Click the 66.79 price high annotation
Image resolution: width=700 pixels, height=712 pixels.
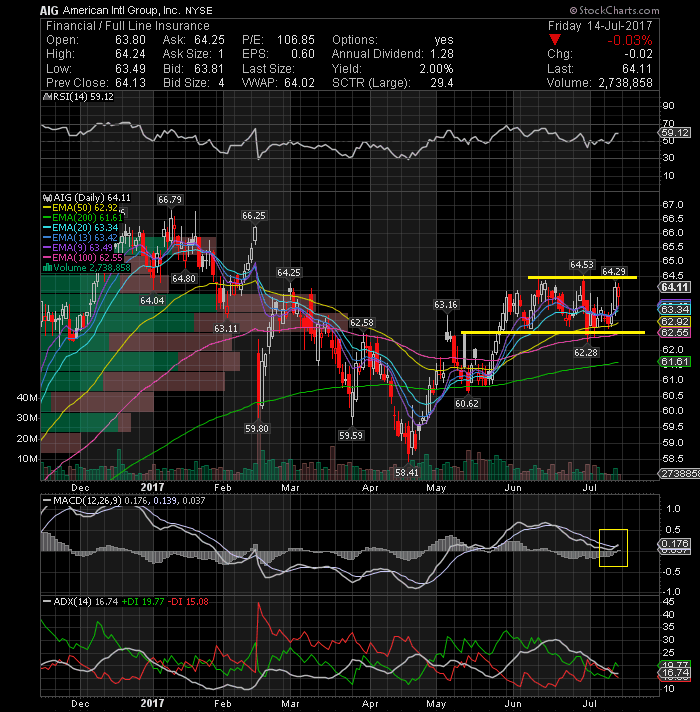[x=170, y=199]
